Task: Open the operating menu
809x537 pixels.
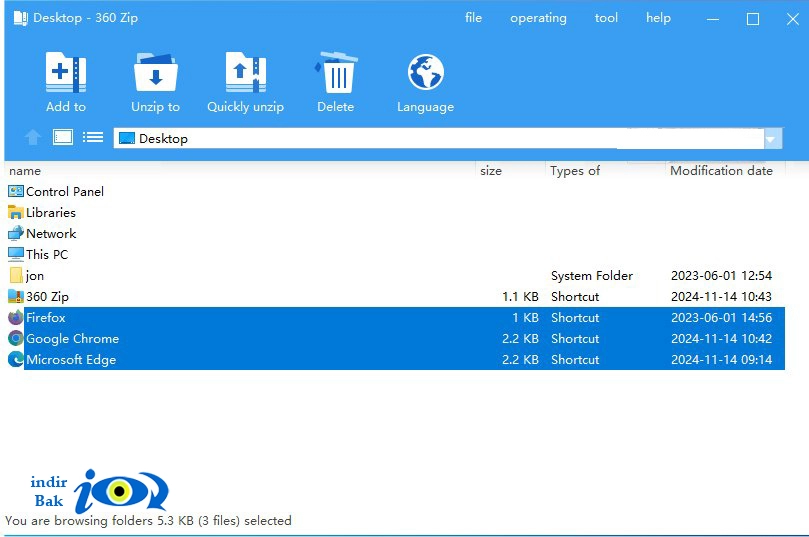Action: 538,18
